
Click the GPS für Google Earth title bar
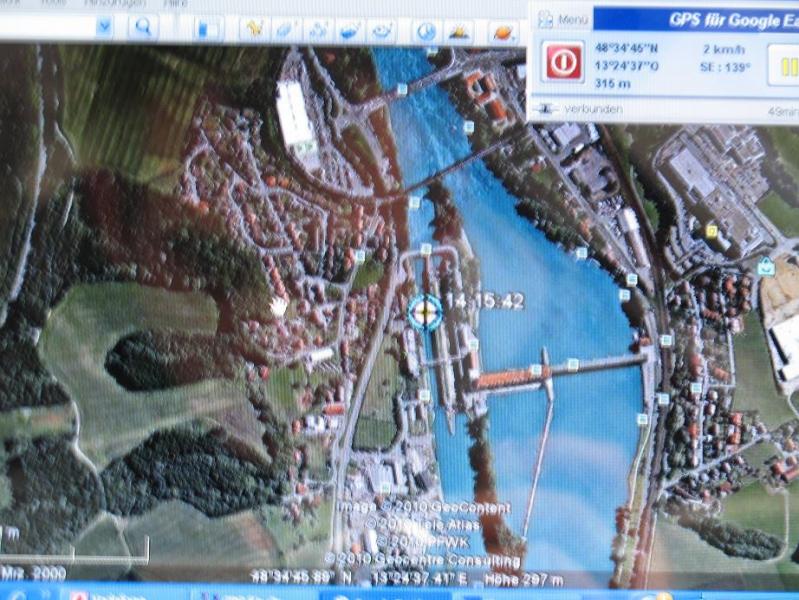(x=720, y=17)
